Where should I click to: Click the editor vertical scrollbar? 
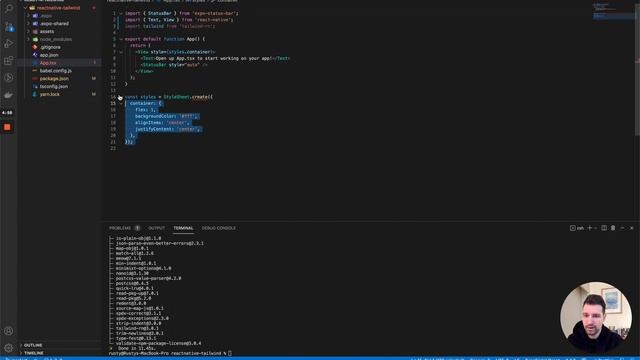(x=638, y=69)
